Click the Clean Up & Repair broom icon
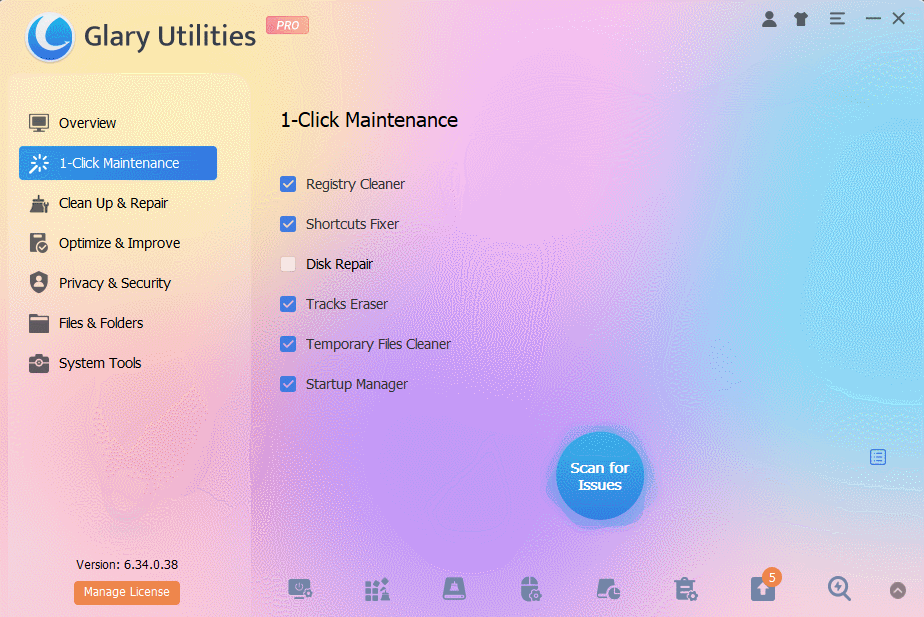Viewport: 924px width, 617px height. tap(39, 203)
